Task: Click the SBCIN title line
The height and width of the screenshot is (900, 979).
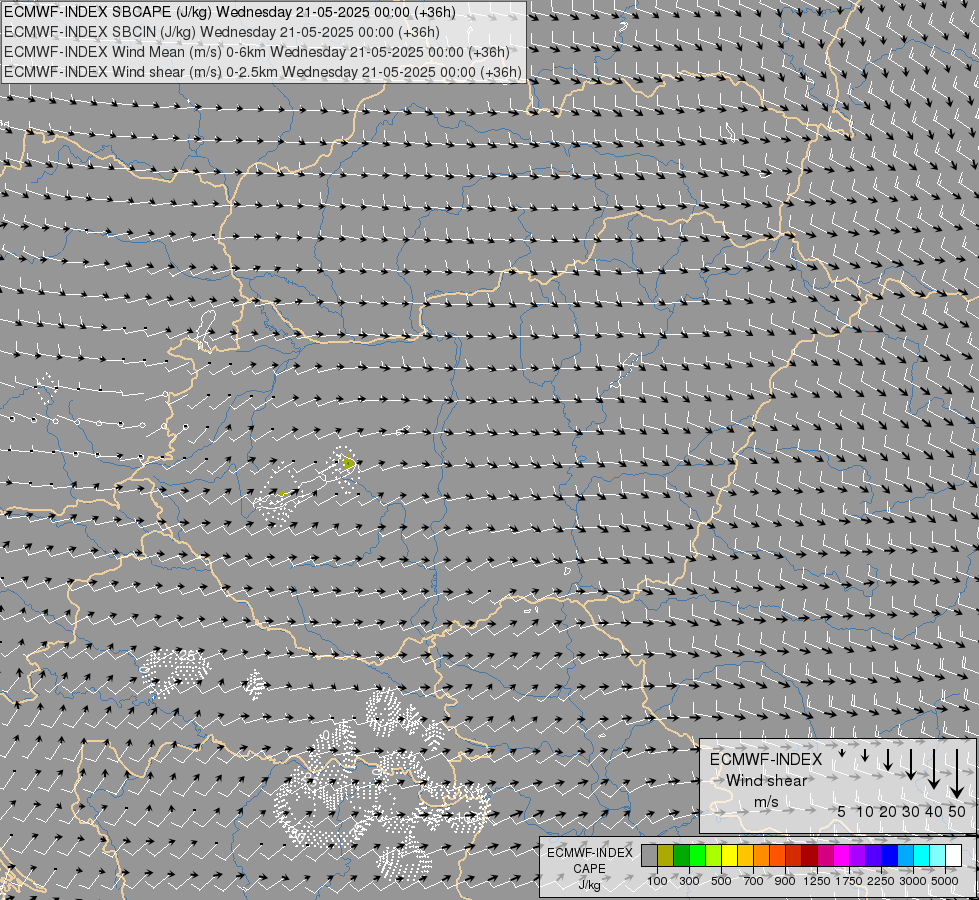Action: pos(222,32)
